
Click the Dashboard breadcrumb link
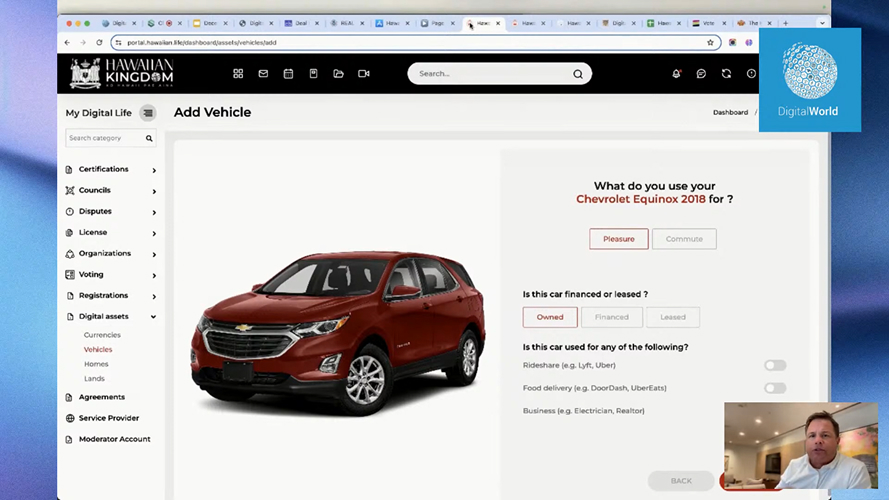[730, 112]
